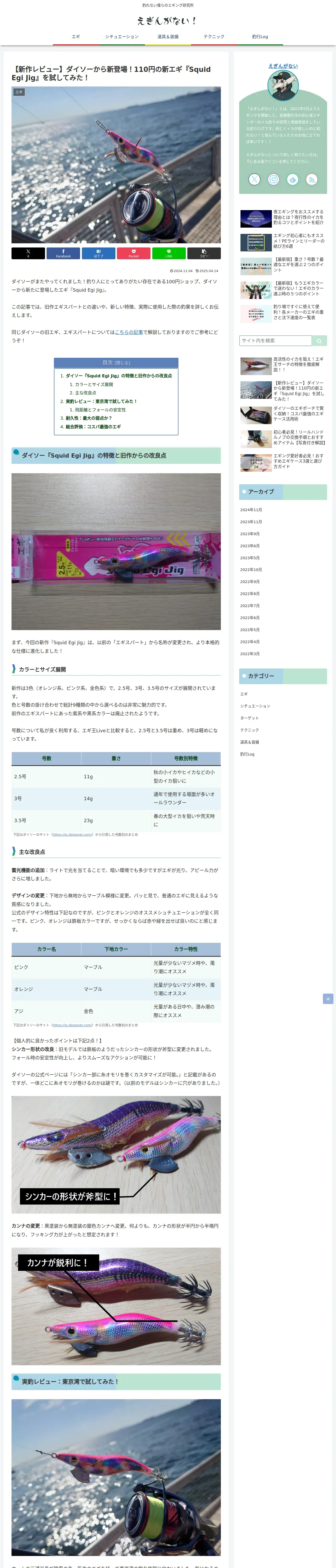Open the 2022年10月 archive
Screen dimensions: 336x1568
[251, 570]
